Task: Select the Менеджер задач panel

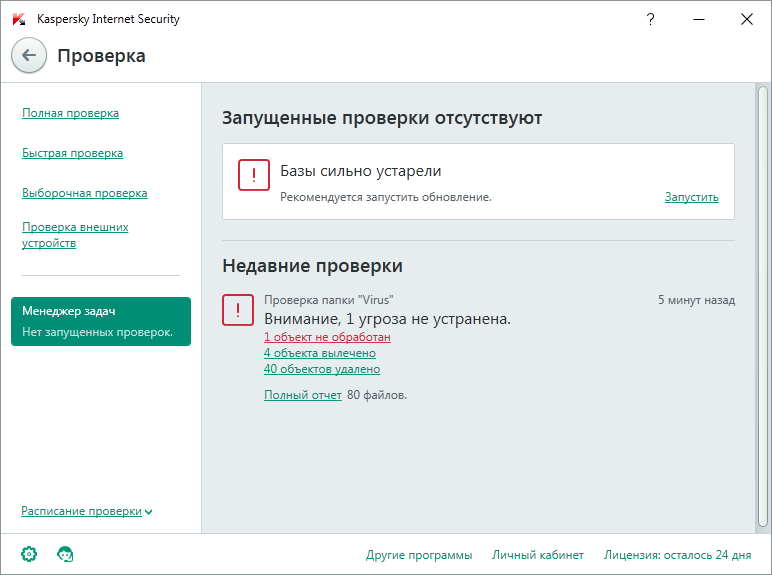Action: click(101, 321)
